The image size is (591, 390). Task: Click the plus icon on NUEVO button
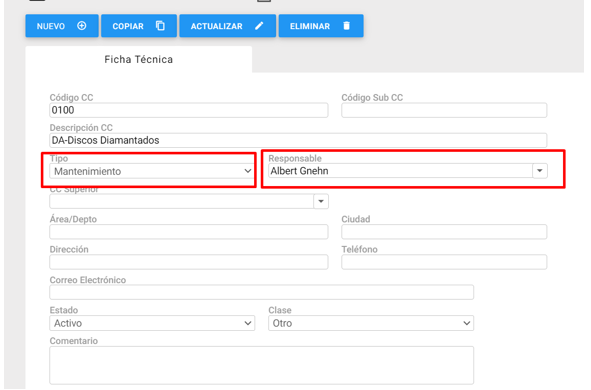click(82, 26)
